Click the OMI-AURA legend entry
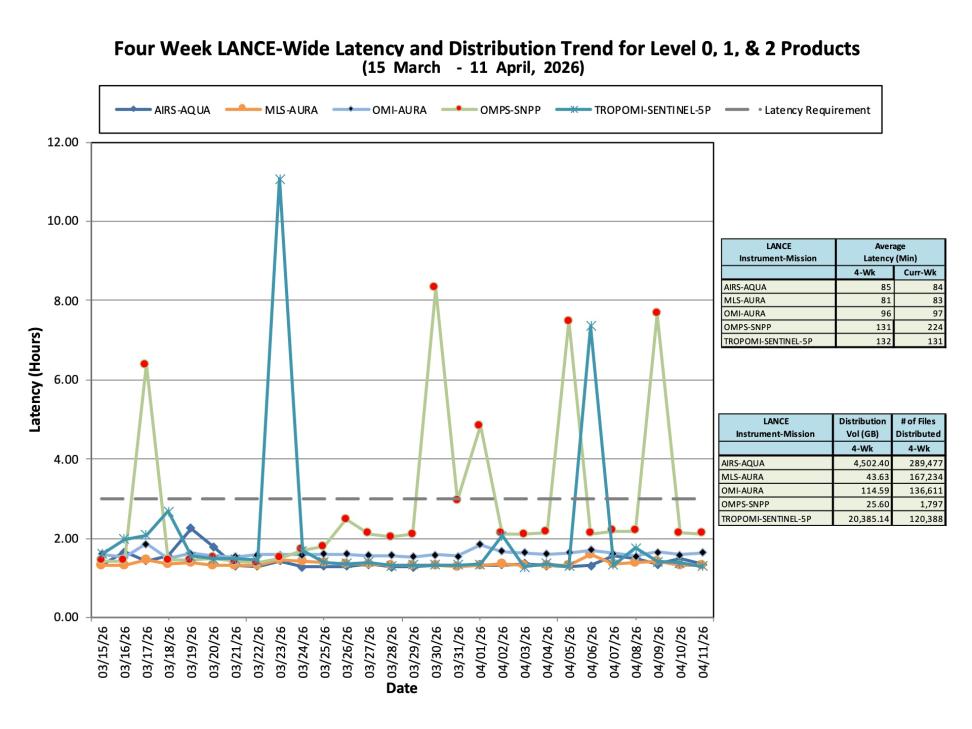 coord(380,110)
